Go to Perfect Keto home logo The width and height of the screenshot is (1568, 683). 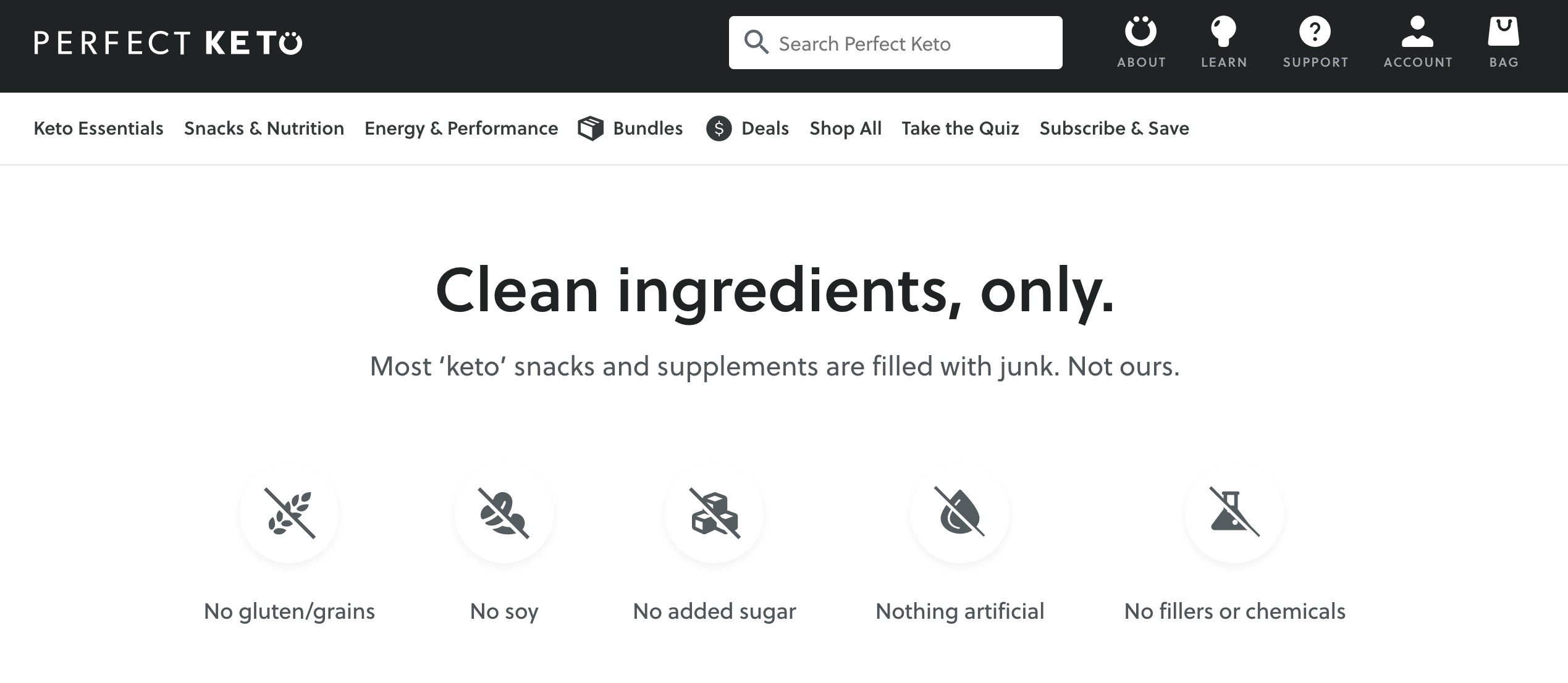click(x=168, y=43)
